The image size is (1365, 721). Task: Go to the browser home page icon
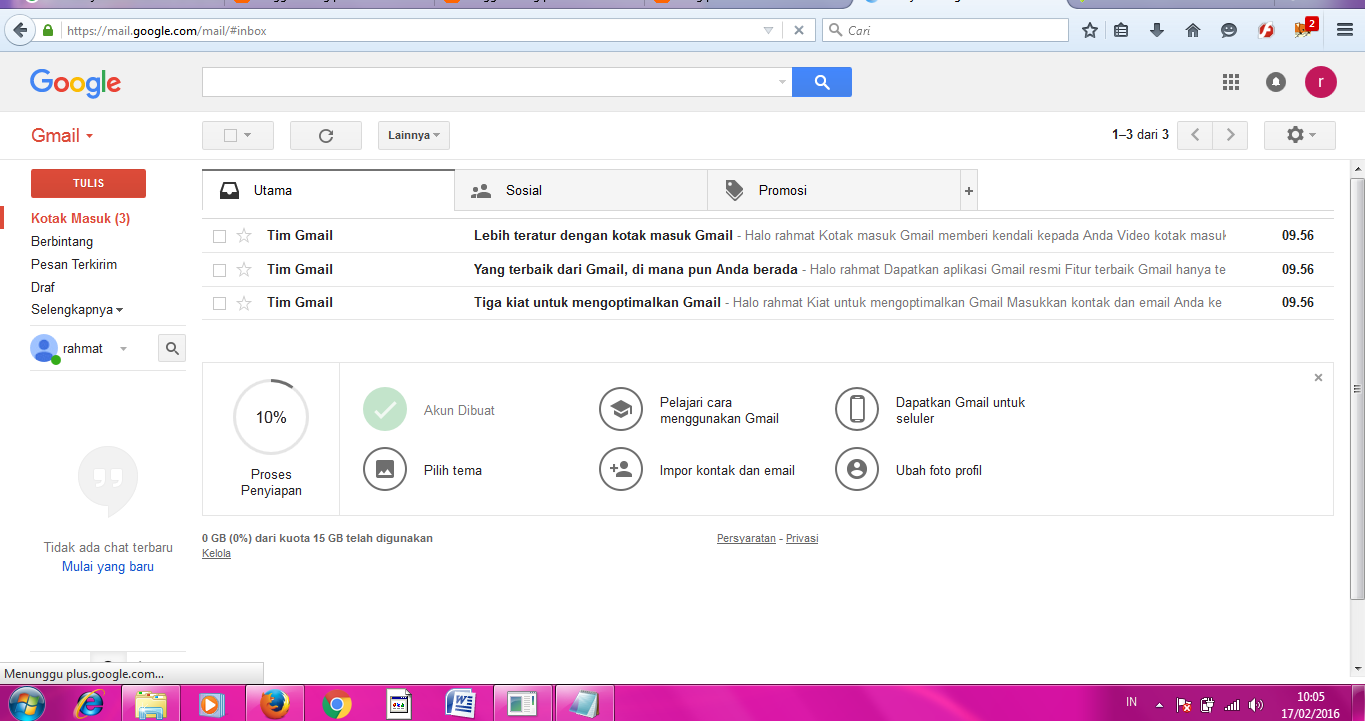[x=1193, y=30]
